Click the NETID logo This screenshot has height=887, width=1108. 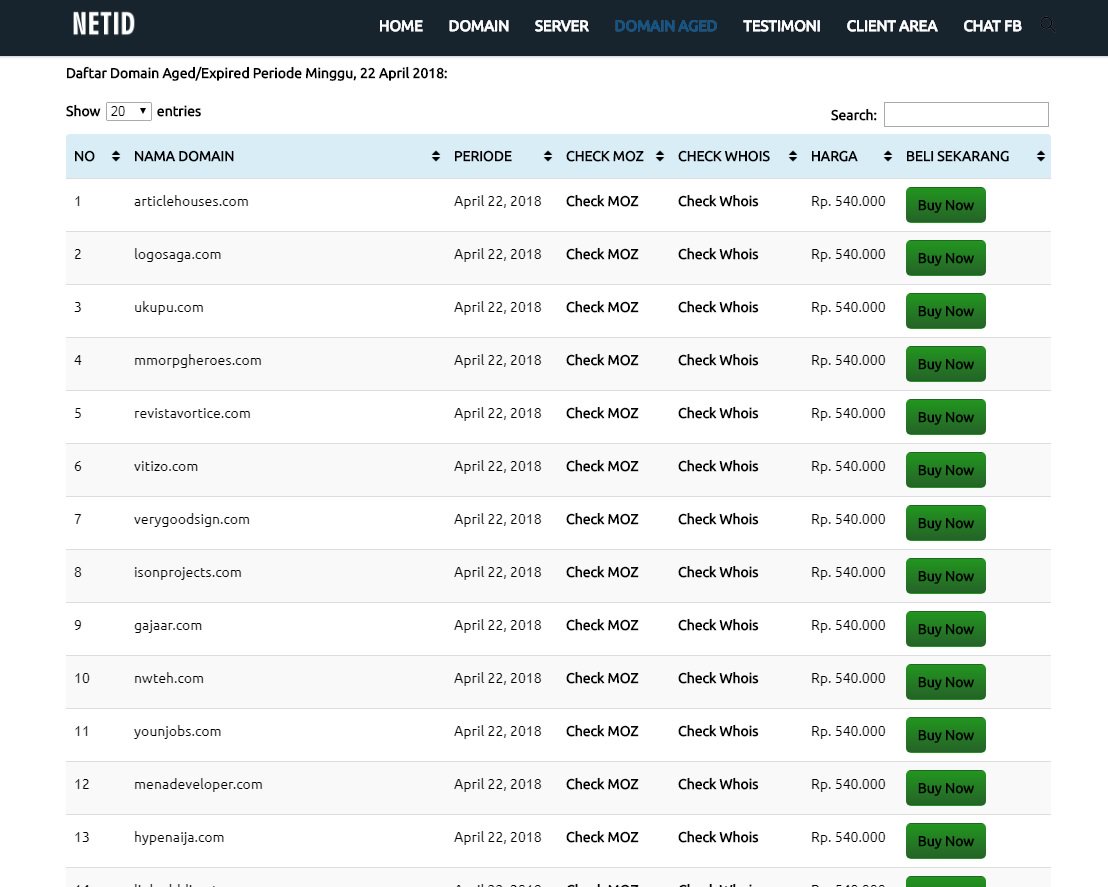point(104,24)
